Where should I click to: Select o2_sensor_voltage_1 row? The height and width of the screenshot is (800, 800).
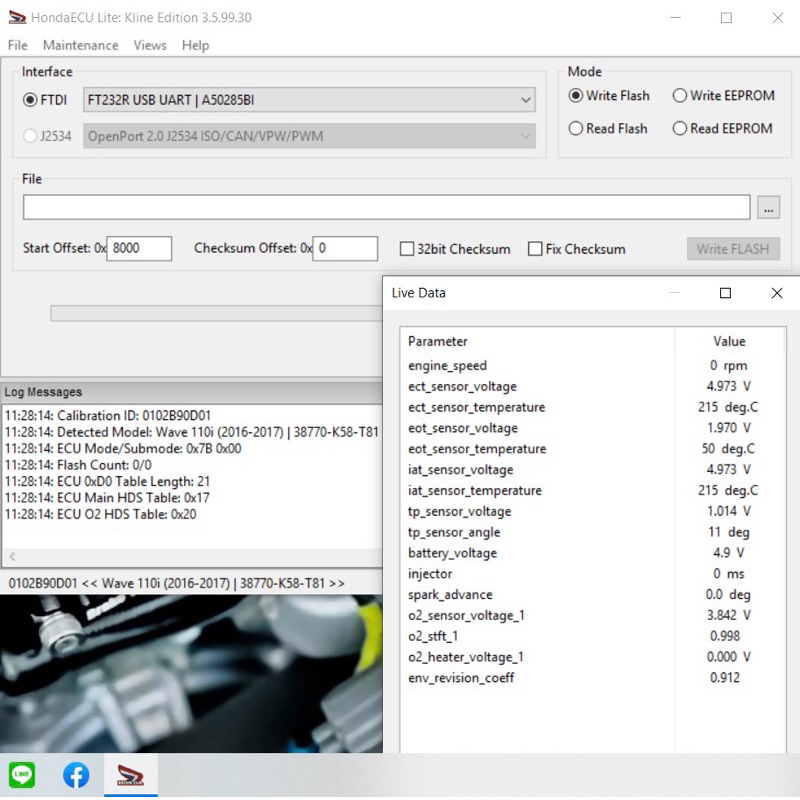[x=592, y=615]
